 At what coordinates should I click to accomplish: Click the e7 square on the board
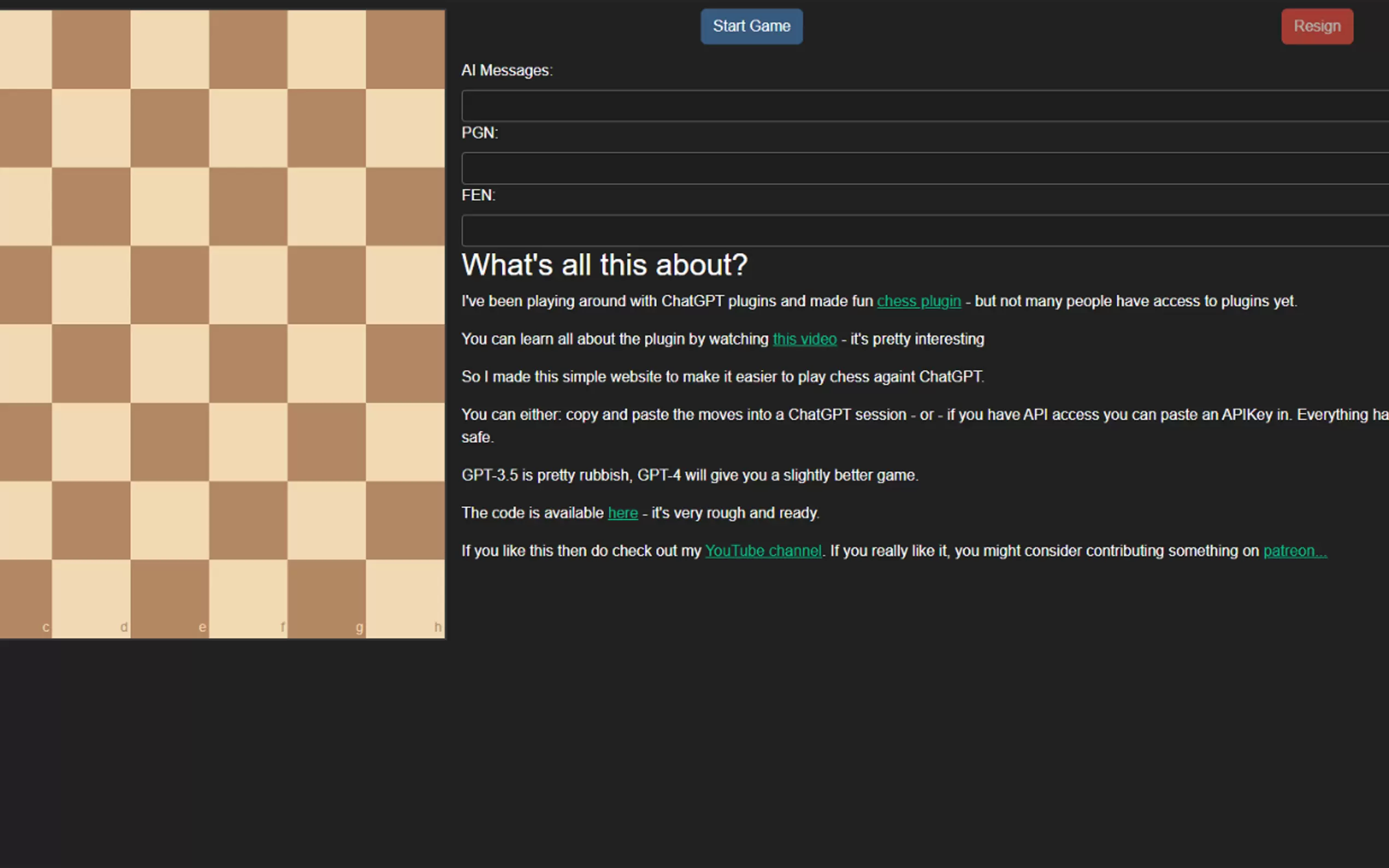coord(170,128)
